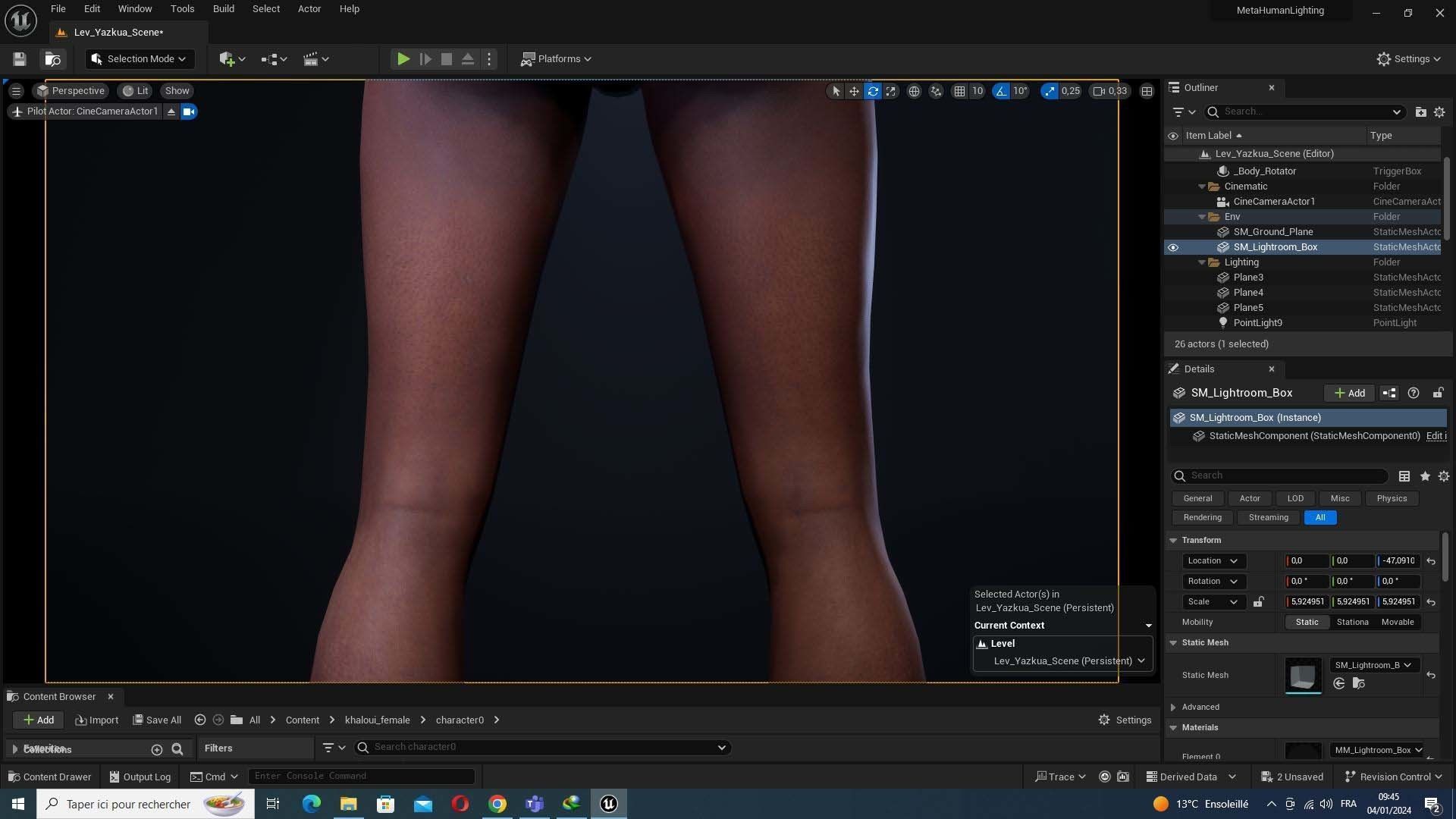Click the eject pilot actor icon
This screenshot has width=1456, height=819.
(171, 111)
